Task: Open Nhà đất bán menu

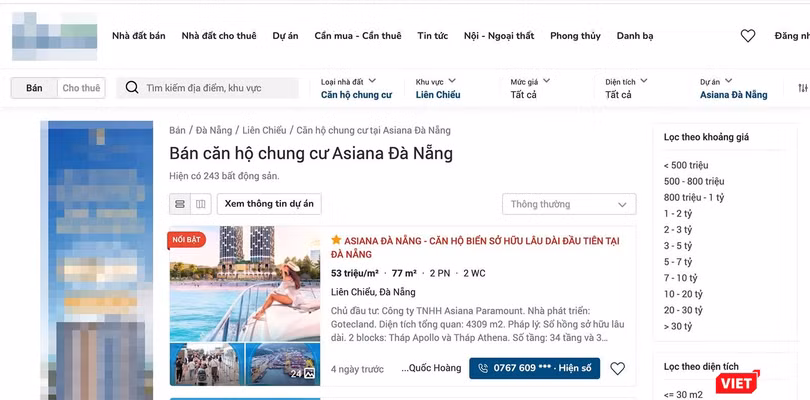Action: pos(139,36)
